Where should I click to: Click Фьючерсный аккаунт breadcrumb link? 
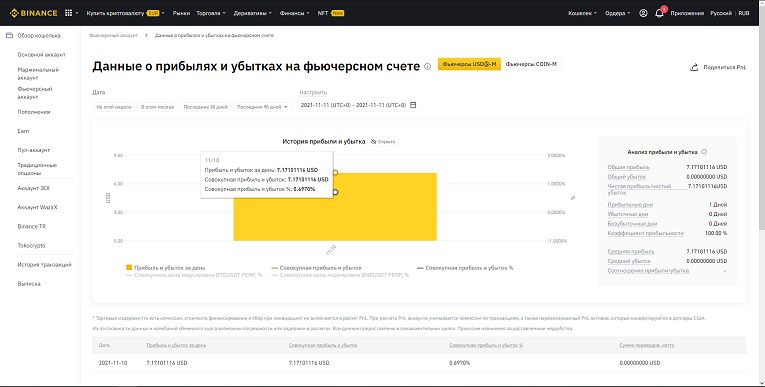point(113,35)
